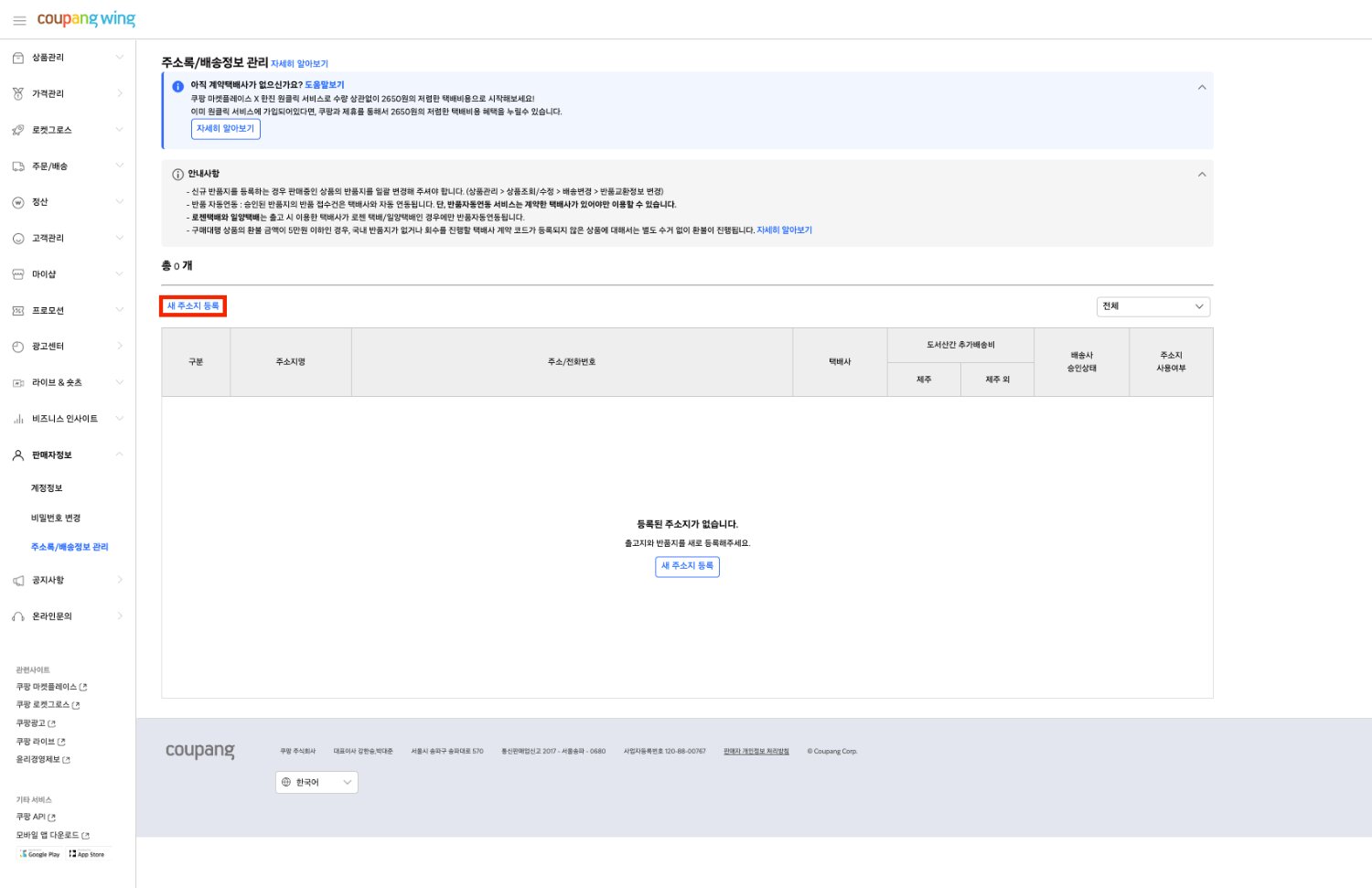This screenshot has width=1372, height=888.
Task: Click the 판매자정보 person icon
Action: [17, 455]
